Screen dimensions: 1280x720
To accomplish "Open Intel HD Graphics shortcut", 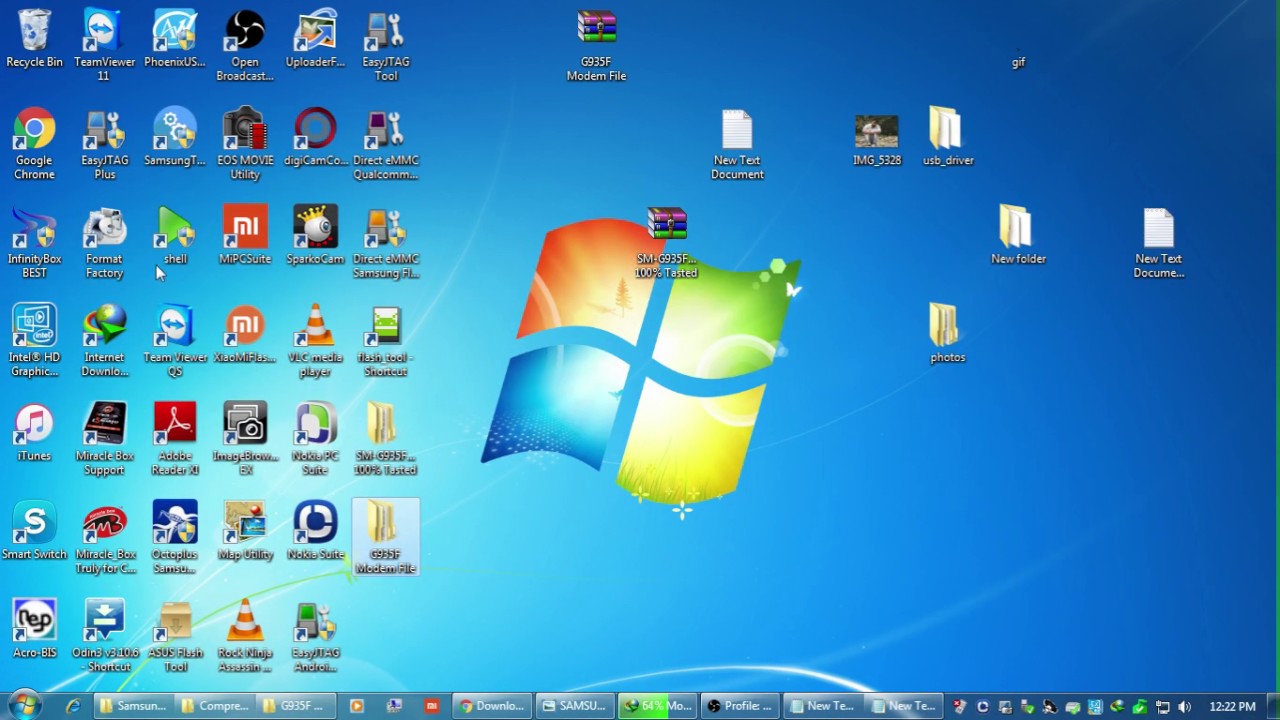I will tap(34, 341).
